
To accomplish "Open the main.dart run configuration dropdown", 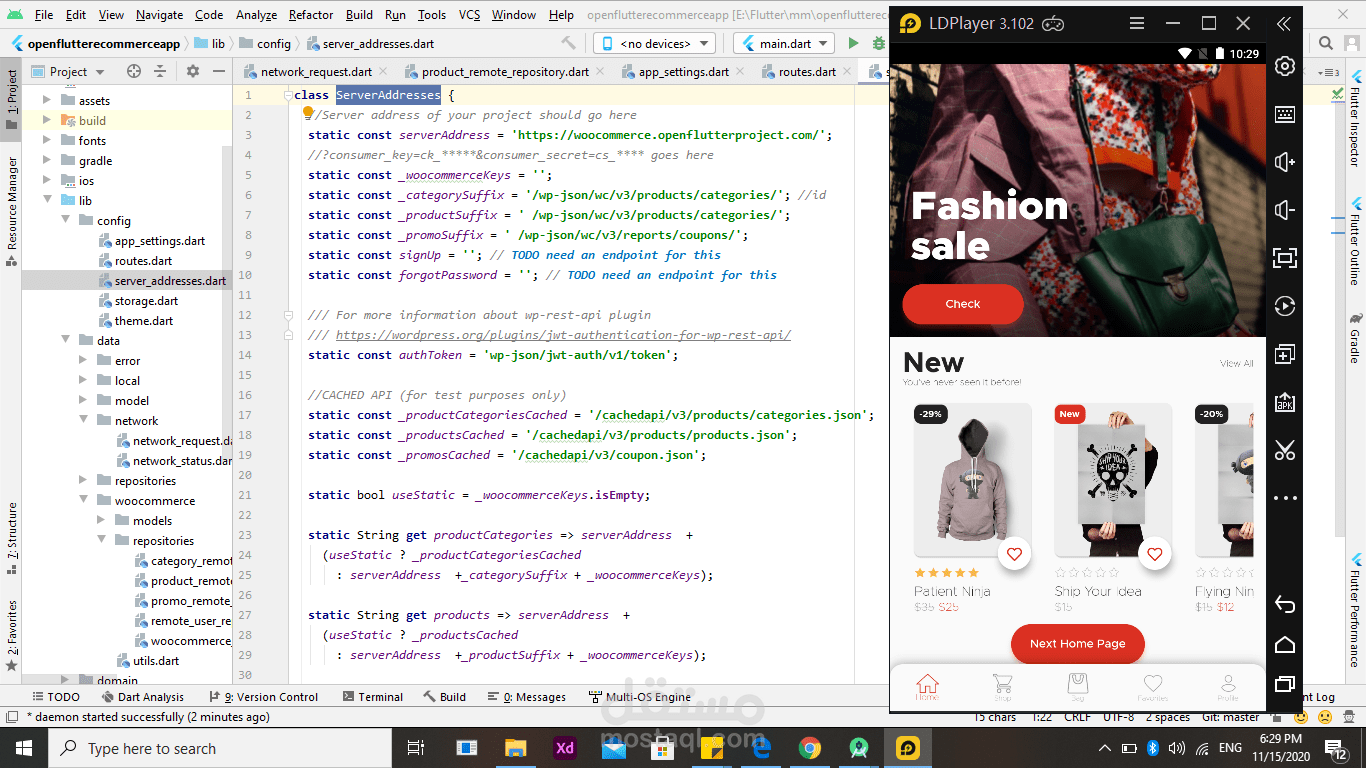I will click(x=784, y=43).
